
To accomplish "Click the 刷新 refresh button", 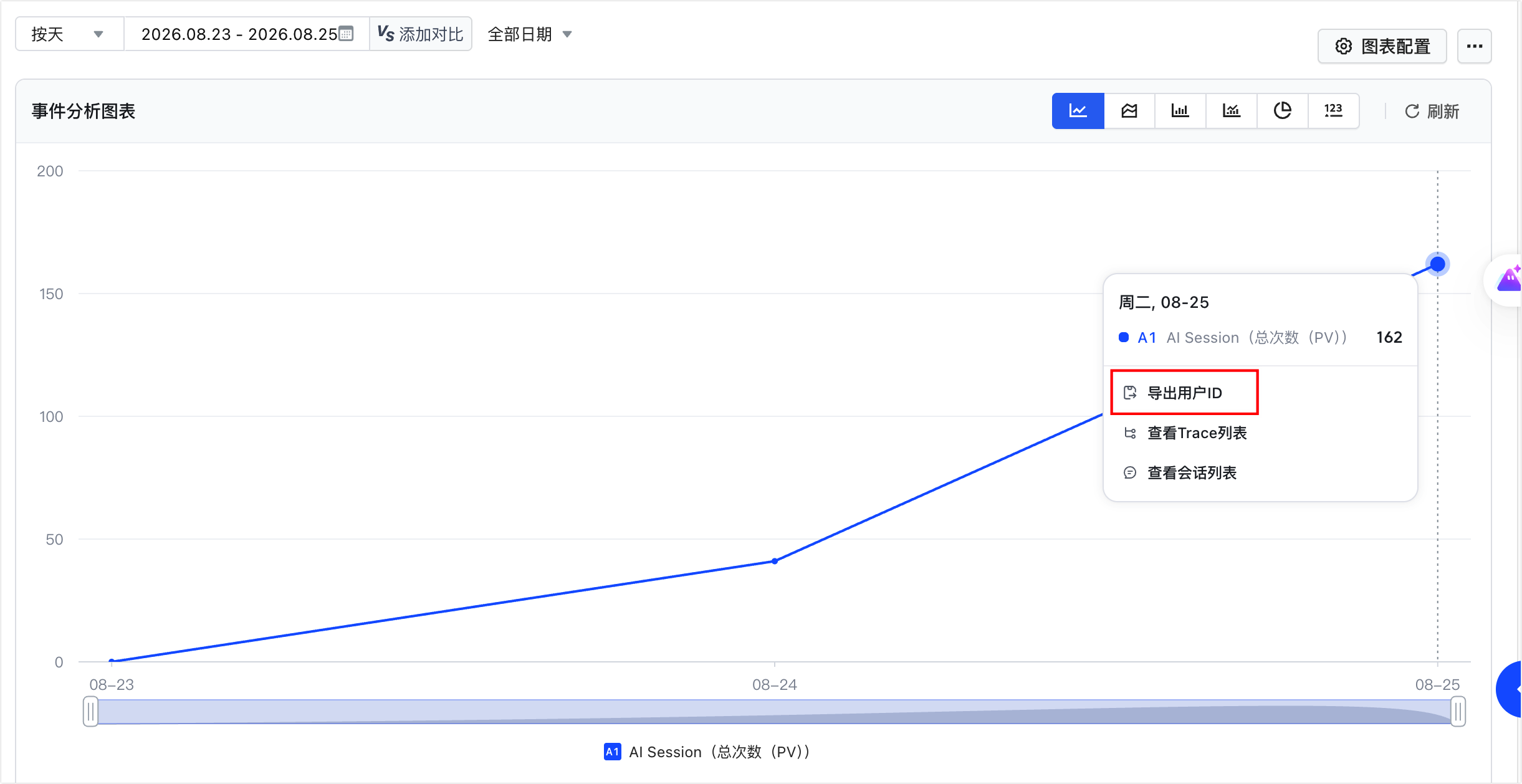I will pyautogui.click(x=1432, y=112).
